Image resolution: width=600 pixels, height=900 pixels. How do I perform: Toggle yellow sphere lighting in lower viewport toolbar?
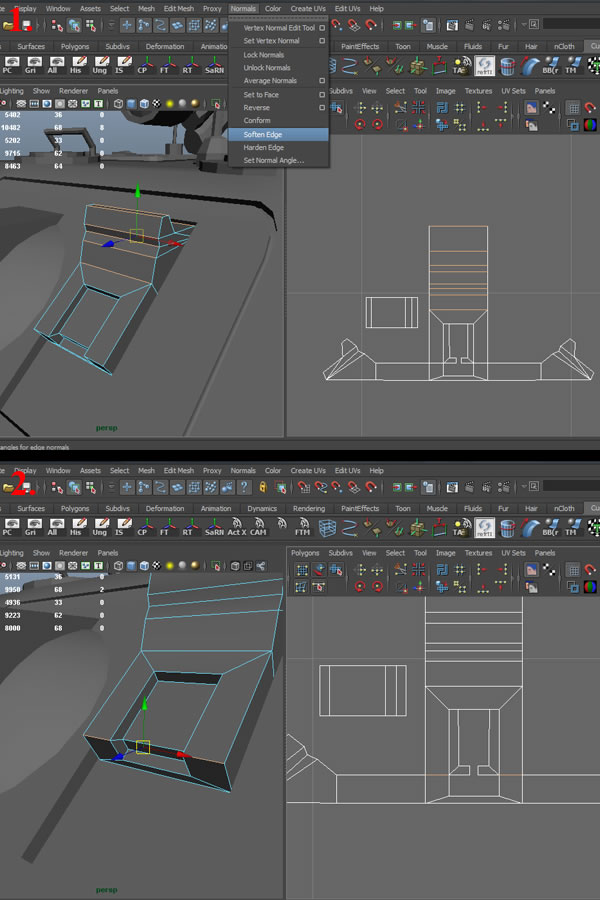click(x=170, y=566)
